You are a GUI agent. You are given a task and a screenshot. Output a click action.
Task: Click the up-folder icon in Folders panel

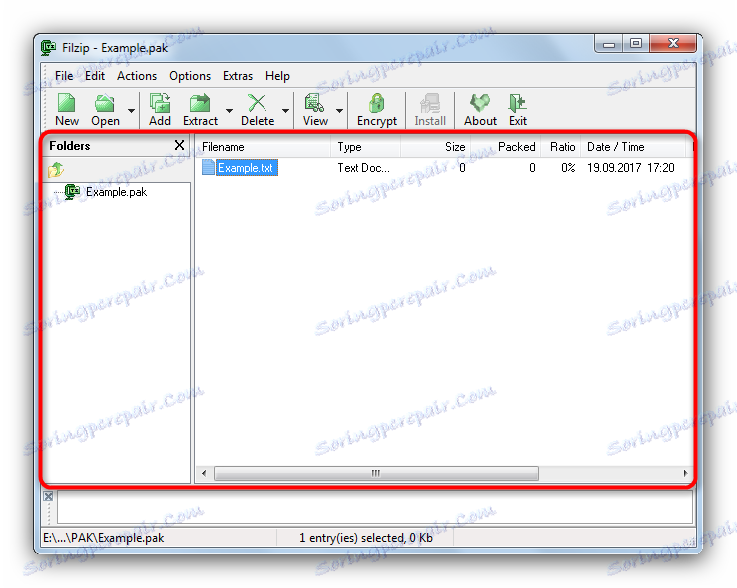point(56,169)
